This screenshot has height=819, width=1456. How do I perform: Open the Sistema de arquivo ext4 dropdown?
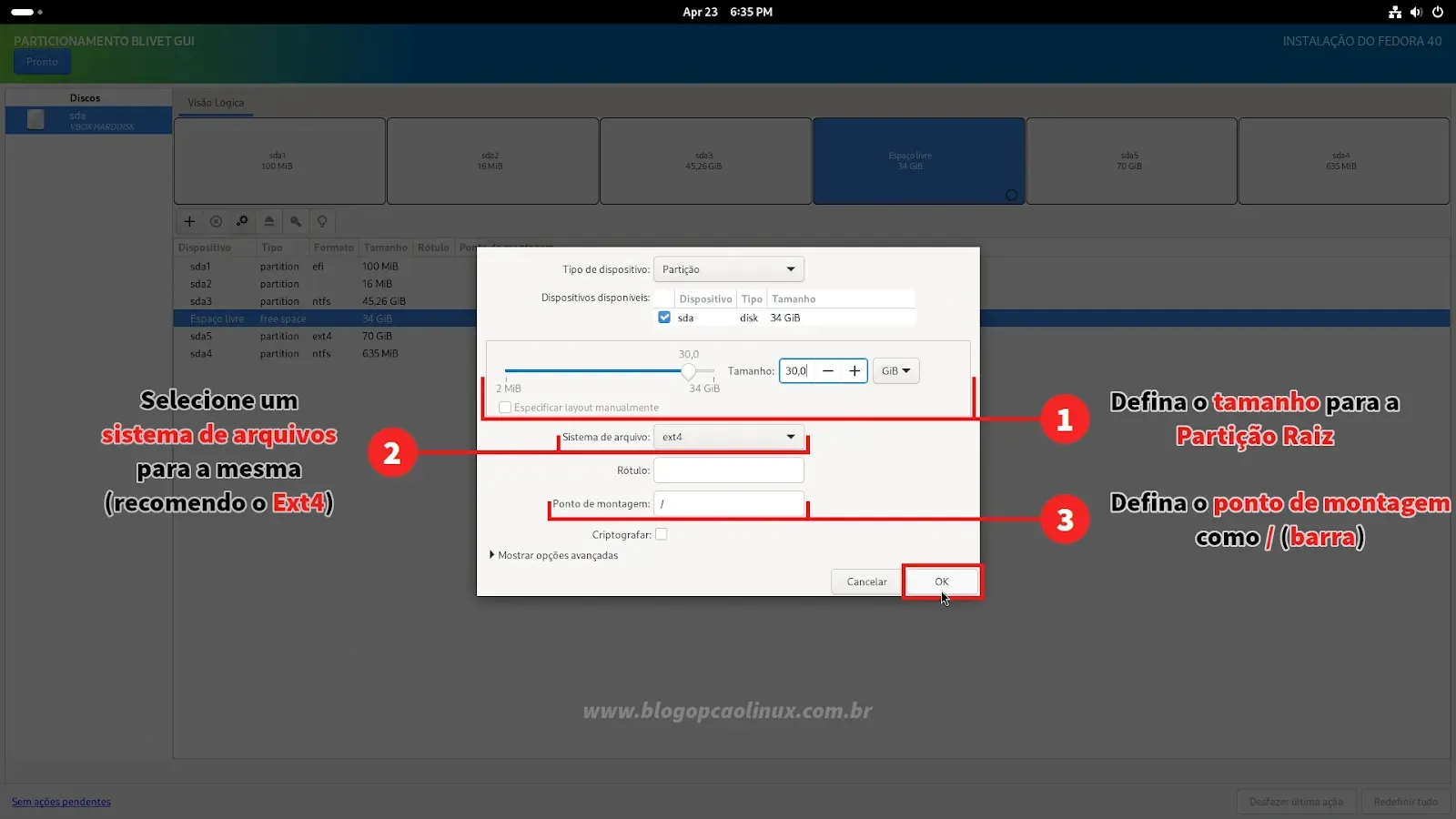[729, 437]
